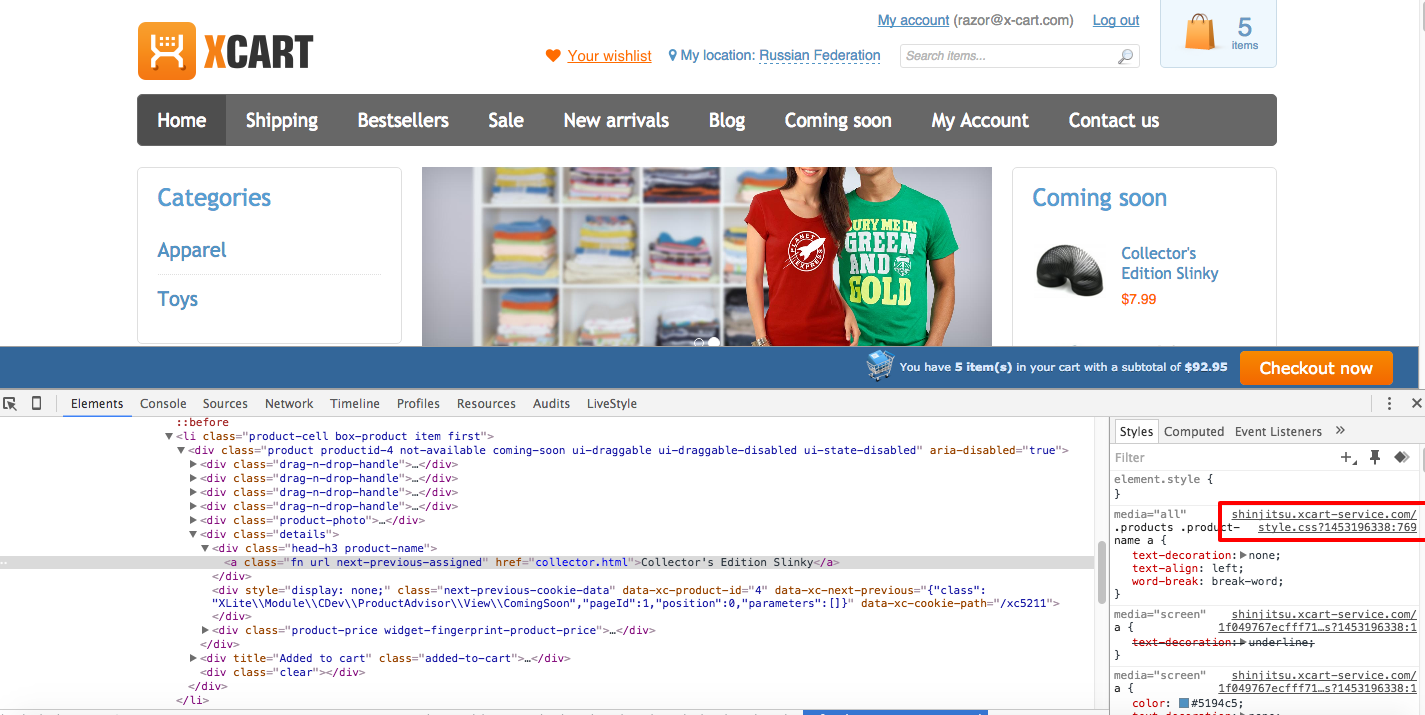Click the search magnifier icon

1126,56
